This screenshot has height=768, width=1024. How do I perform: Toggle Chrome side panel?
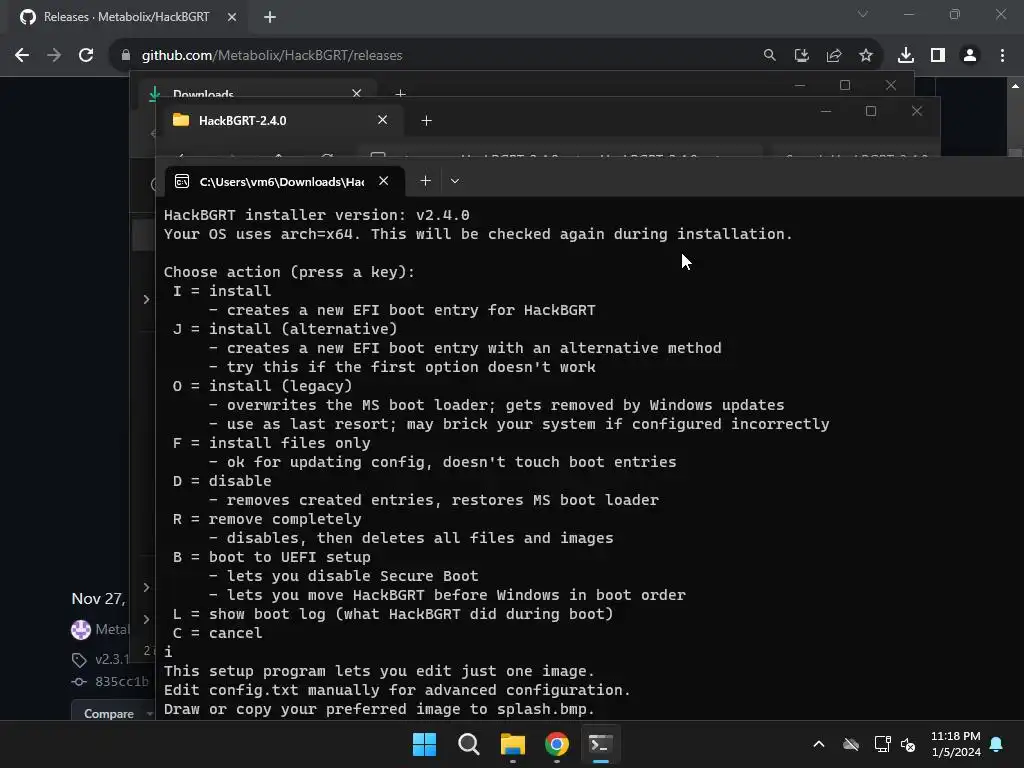click(x=938, y=56)
